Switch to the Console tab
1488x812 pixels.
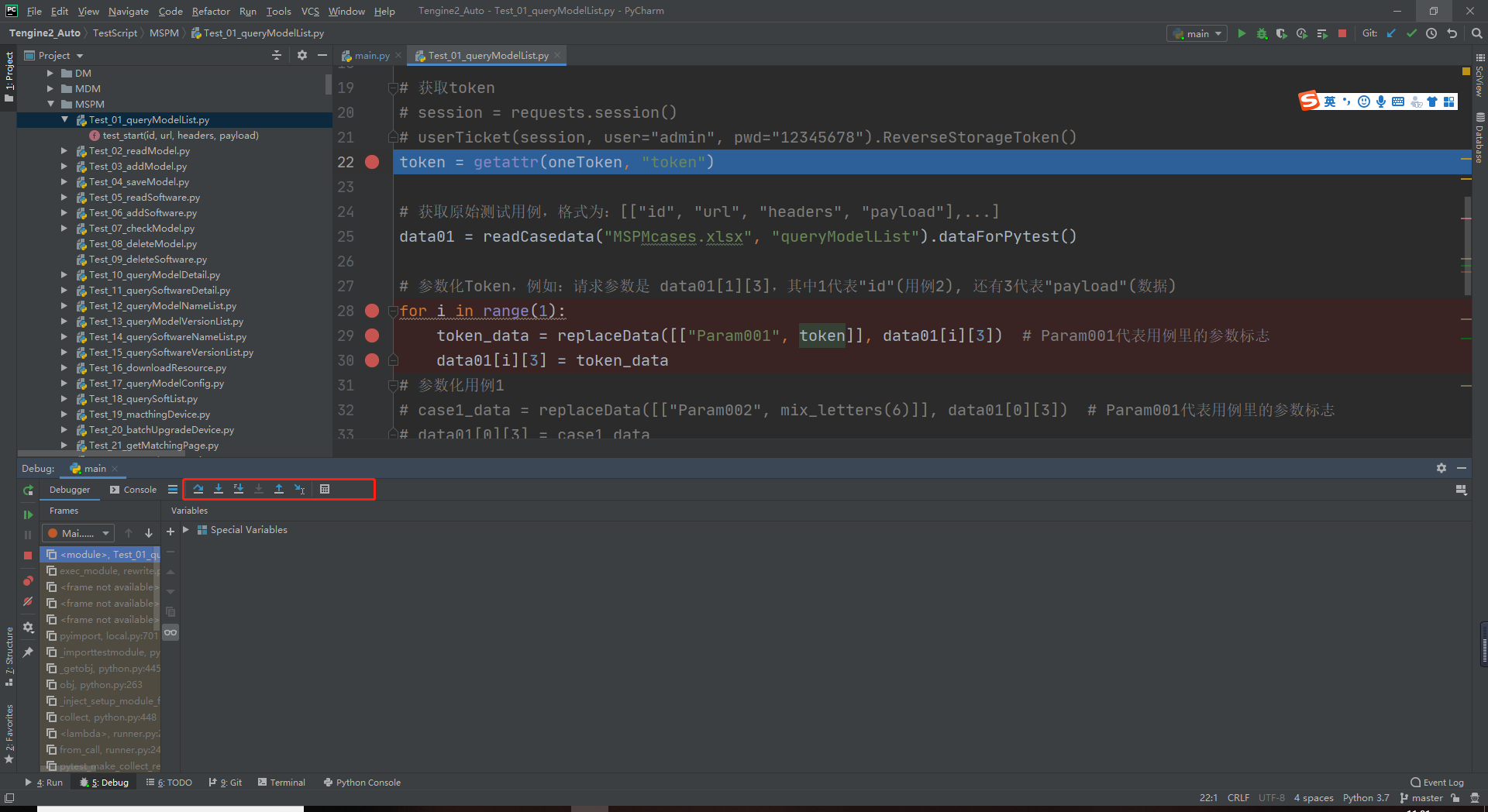[x=133, y=490]
